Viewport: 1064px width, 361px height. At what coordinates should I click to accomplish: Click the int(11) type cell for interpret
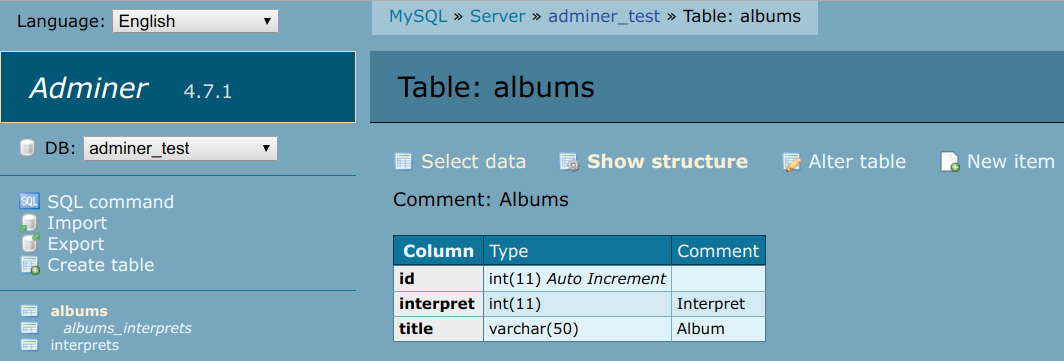click(577, 303)
